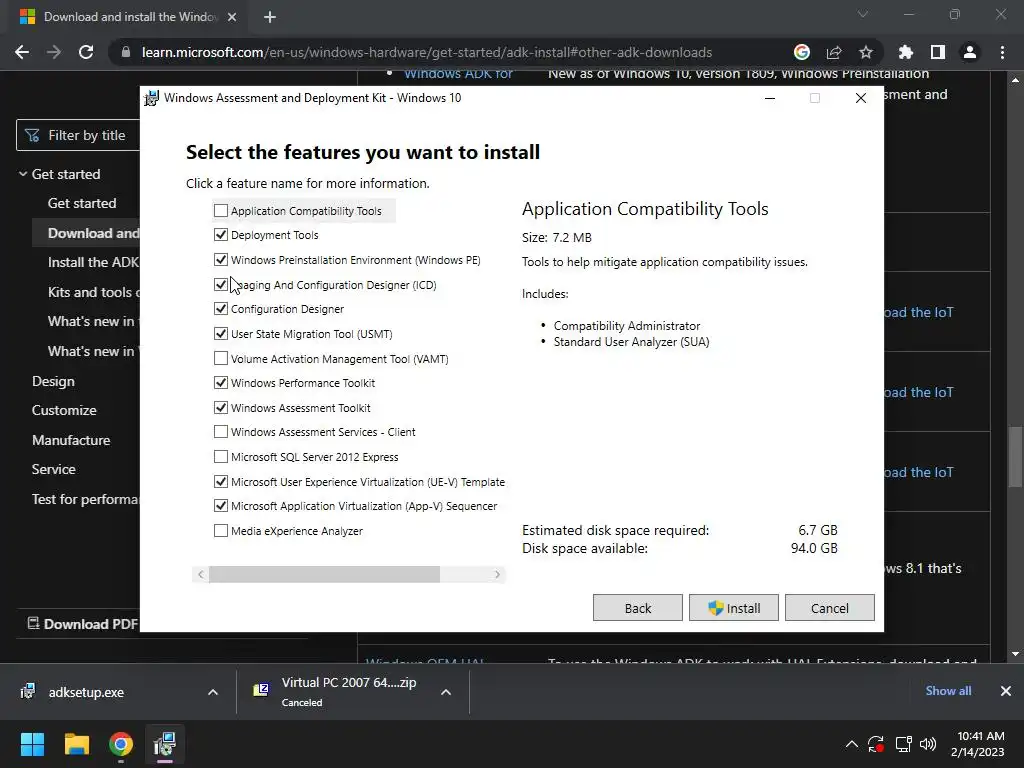The height and width of the screenshot is (768, 1024).
Task: Uncheck User State Migration Tool (USMT)
Action: (x=221, y=333)
